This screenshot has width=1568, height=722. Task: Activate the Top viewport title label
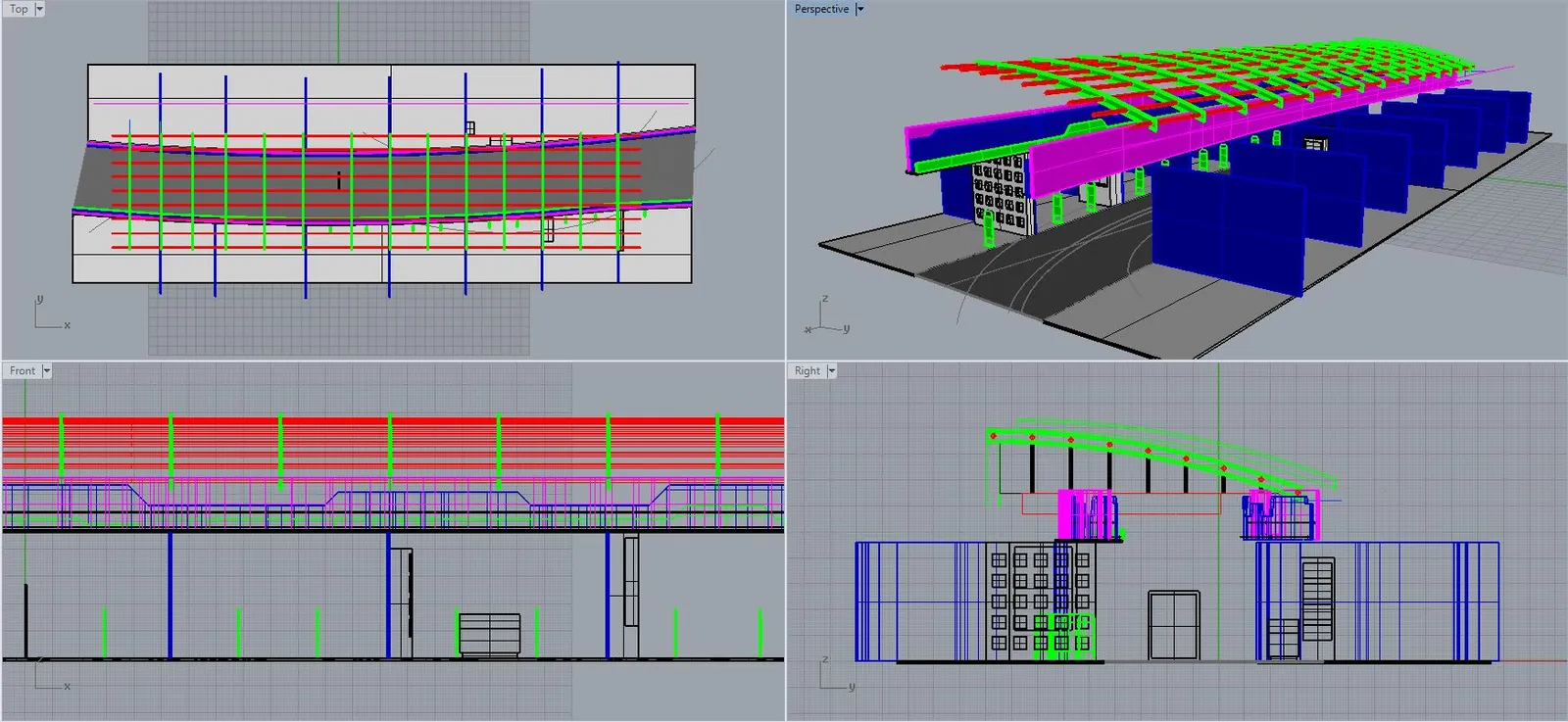coord(19,9)
